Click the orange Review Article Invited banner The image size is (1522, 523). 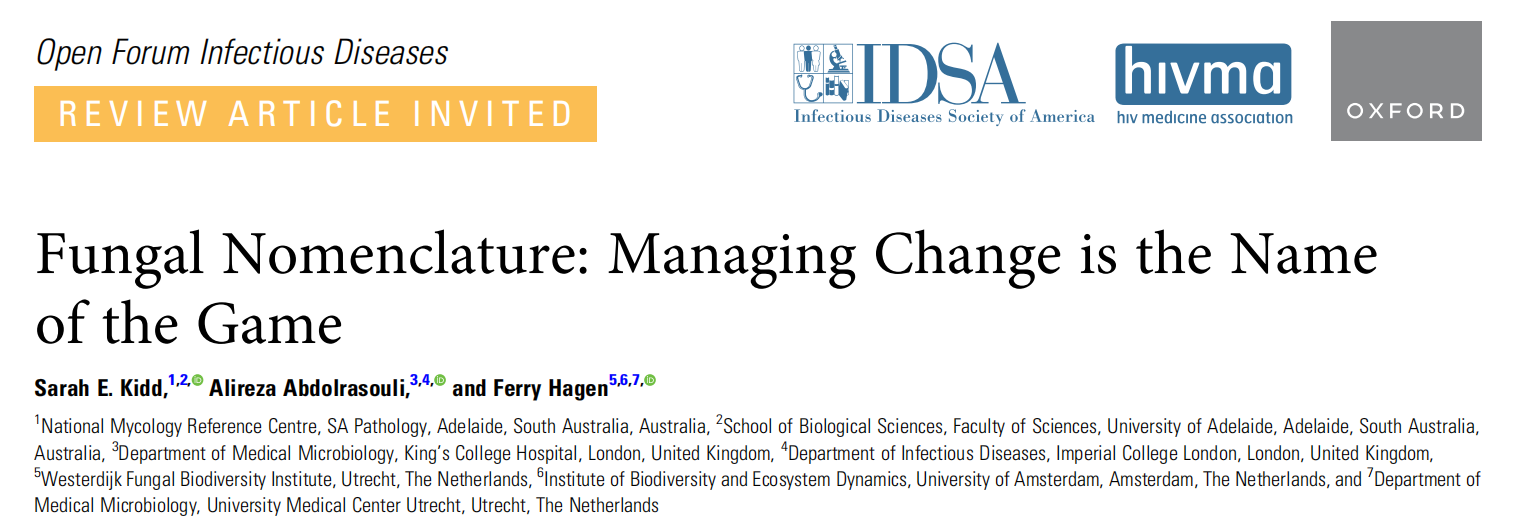click(x=315, y=113)
